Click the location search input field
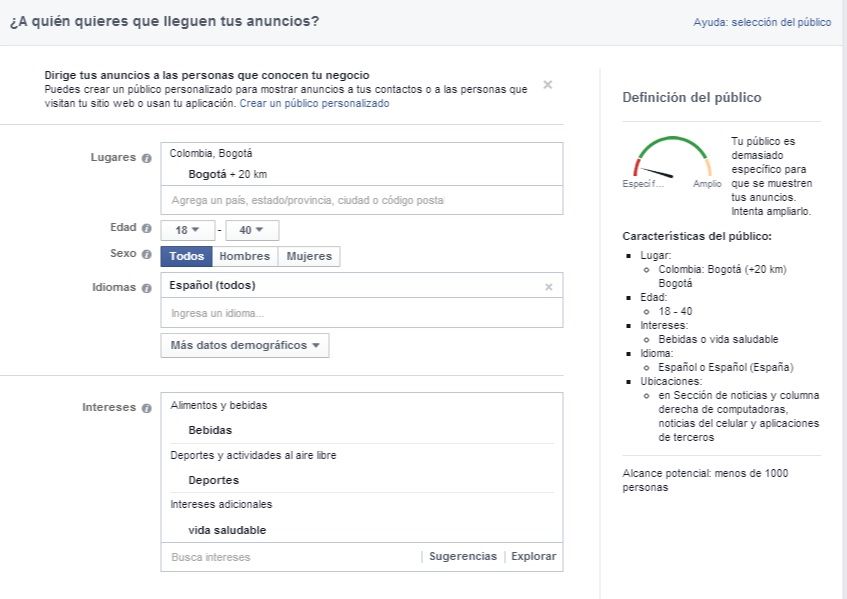The image size is (847, 599). tap(360, 200)
